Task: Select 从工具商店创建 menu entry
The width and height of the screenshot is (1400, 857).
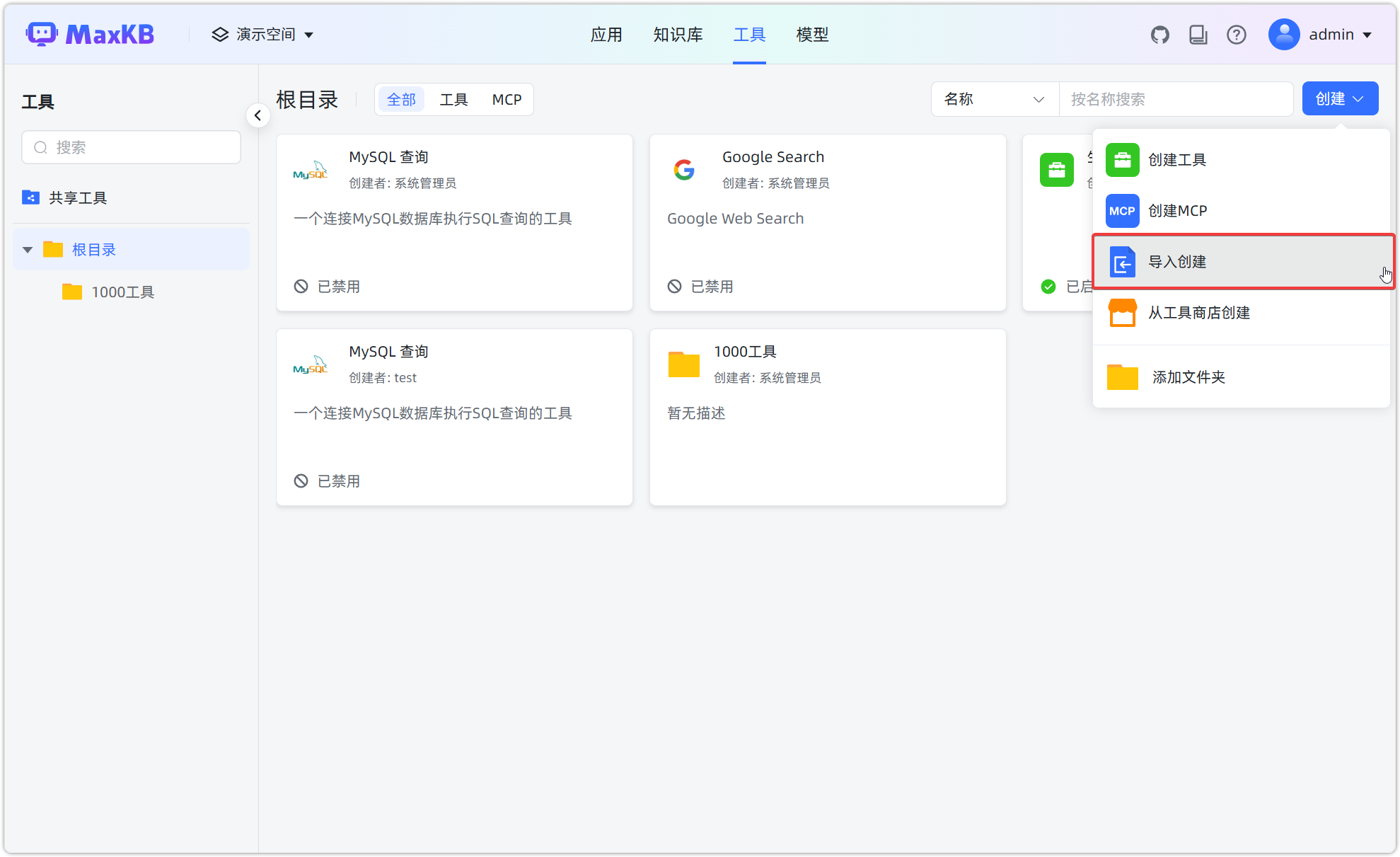Action: point(1198,312)
